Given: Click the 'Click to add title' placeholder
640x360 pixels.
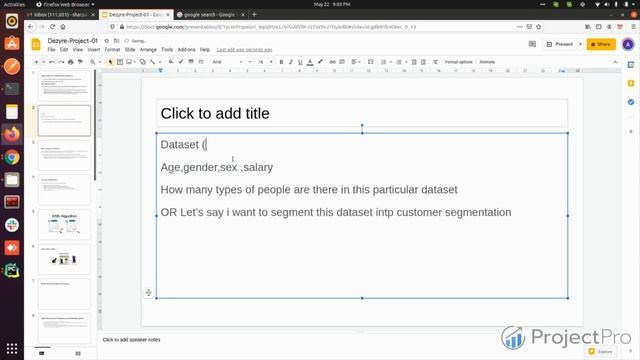Looking at the screenshot, I should (362, 113).
